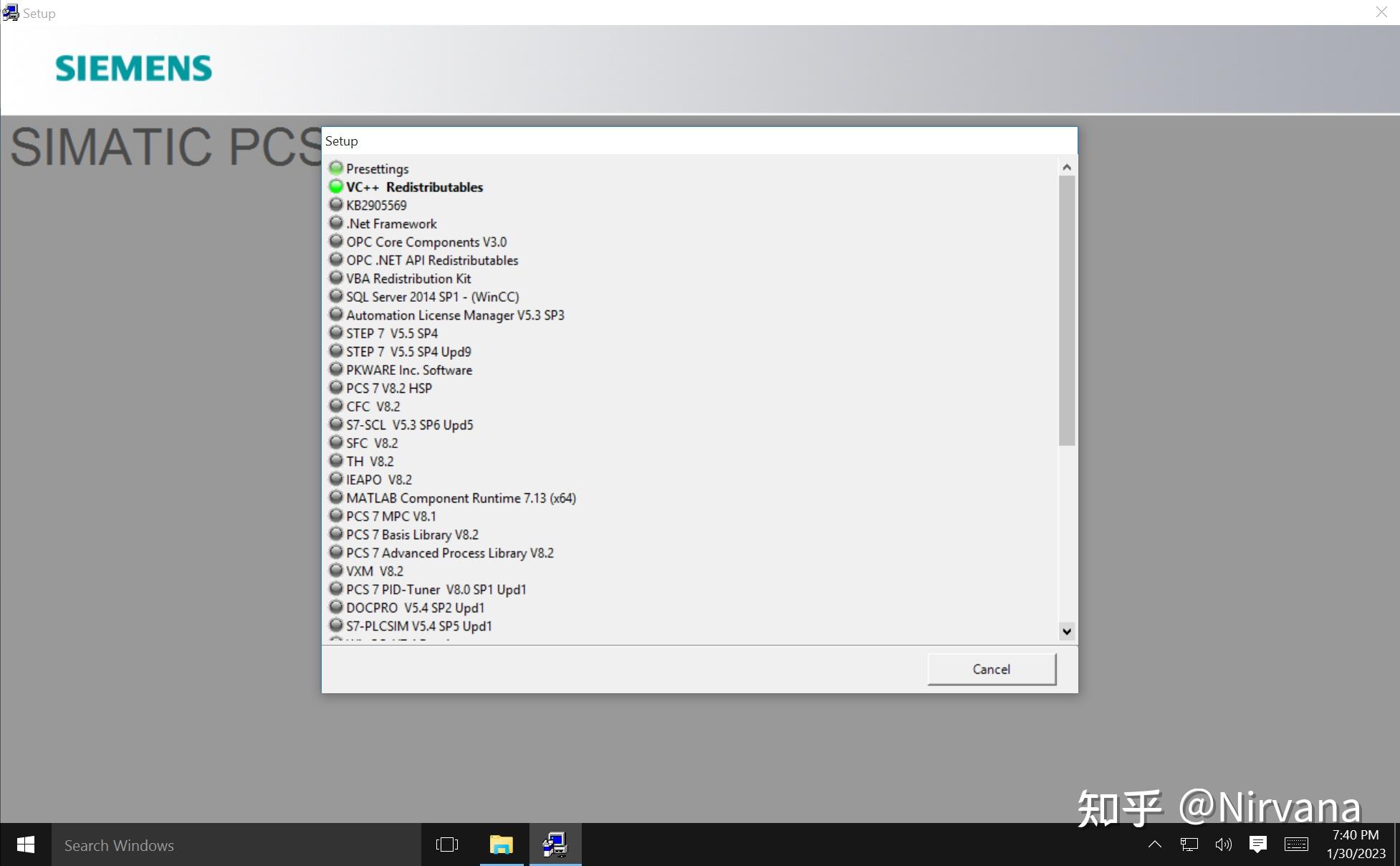Click the scrollbar up arrow

click(1066, 166)
